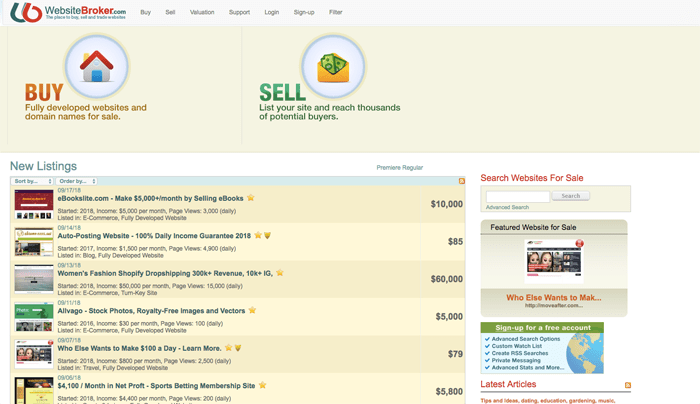This screenshot has width=700, height=404.
Task: Click the gold star next to eBookslite.com listing
Action: [251, 197]
